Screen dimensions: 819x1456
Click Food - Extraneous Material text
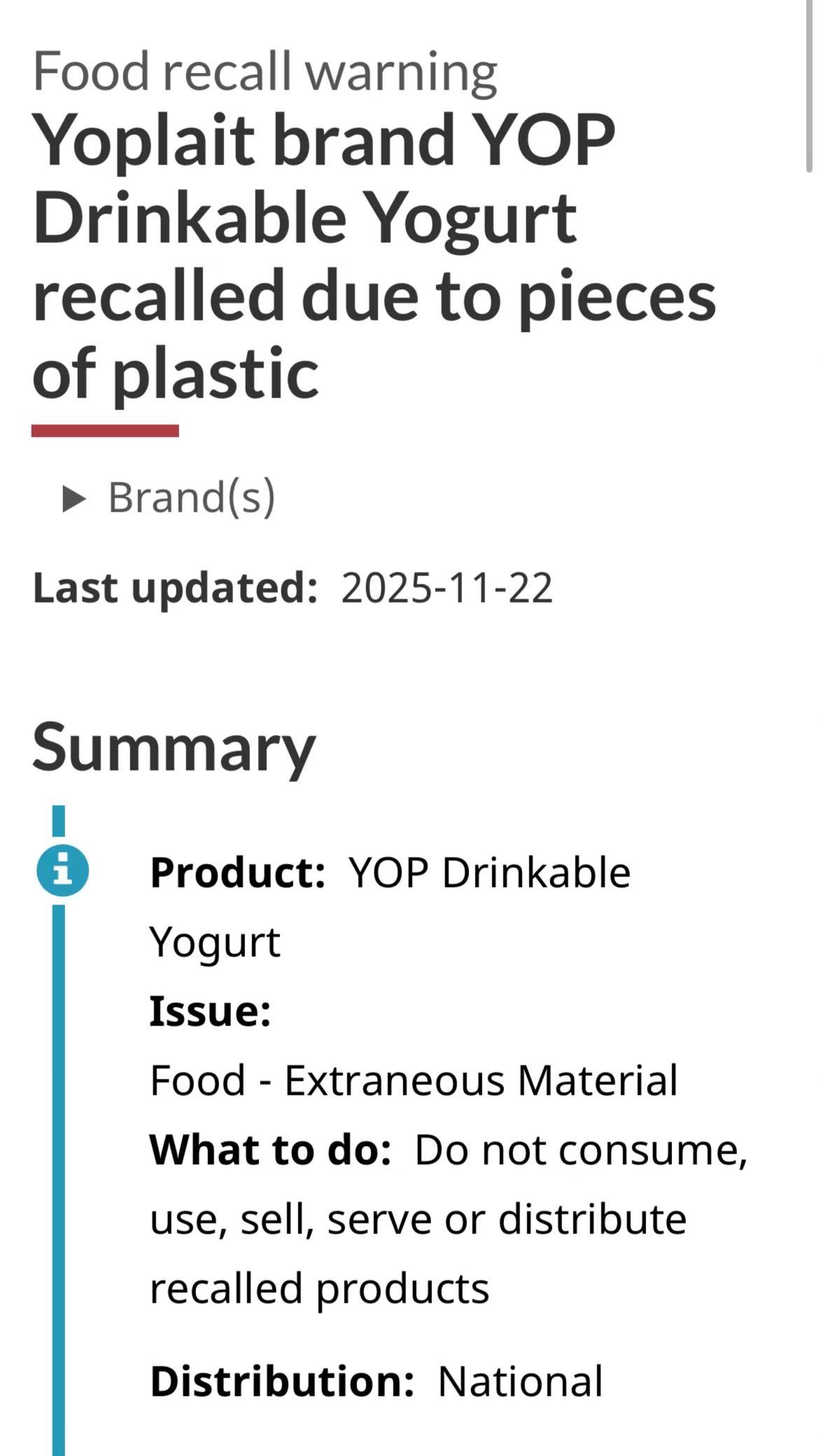(x=414, y=1079)
